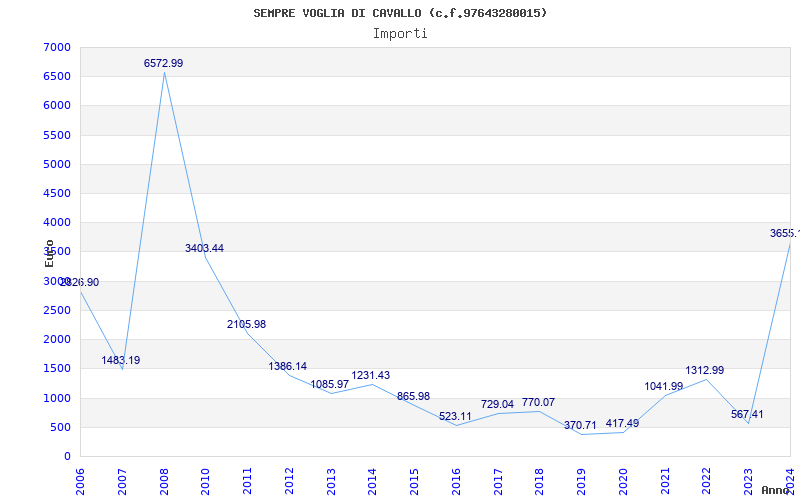Click the 4500 tick on Euro axis

pos(57,193)
